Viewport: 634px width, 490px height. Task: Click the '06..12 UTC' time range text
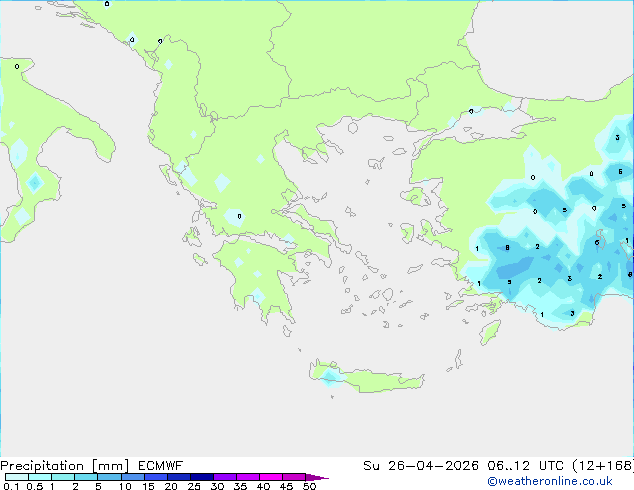click(x=525, y=466)
